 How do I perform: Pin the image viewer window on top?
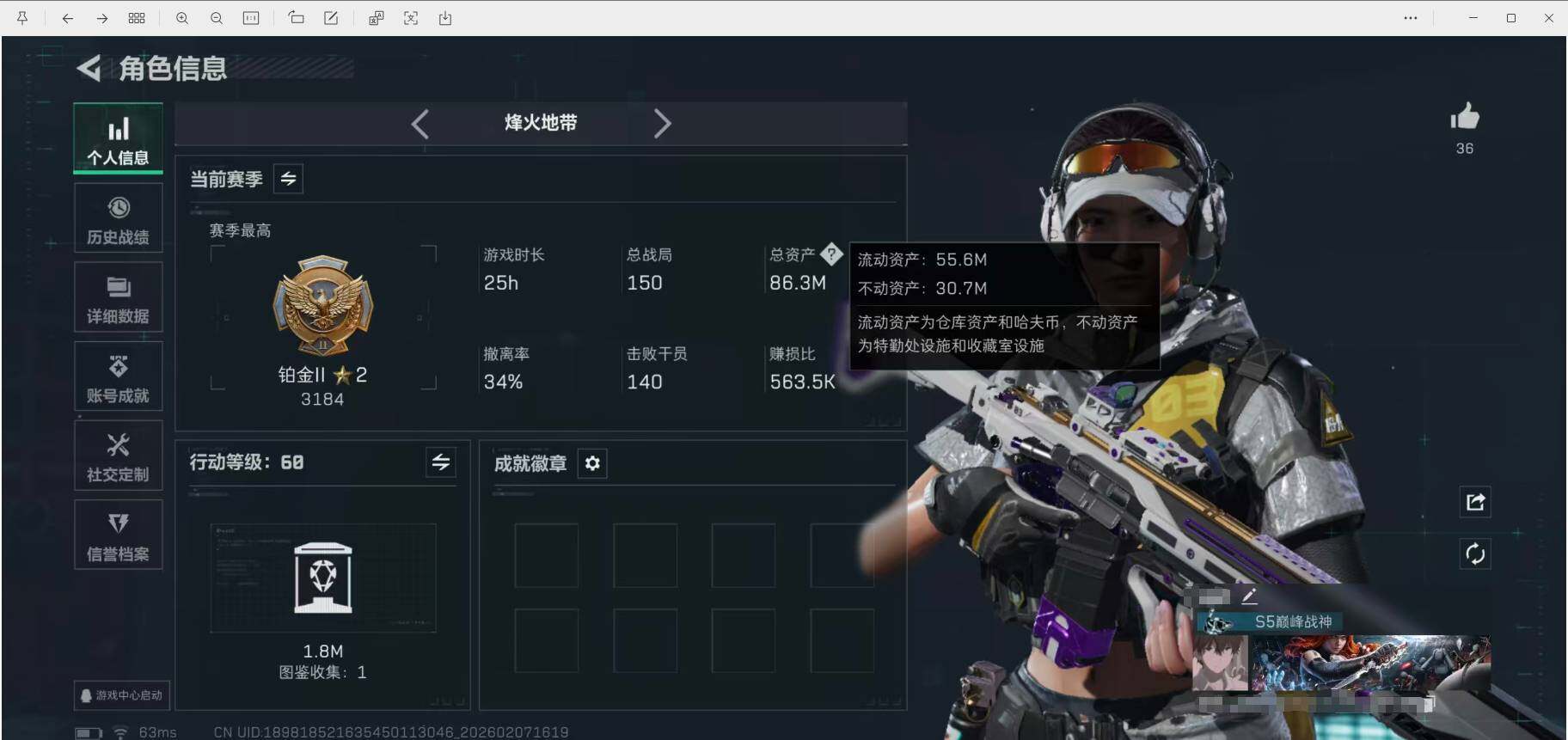coord(22,18)
